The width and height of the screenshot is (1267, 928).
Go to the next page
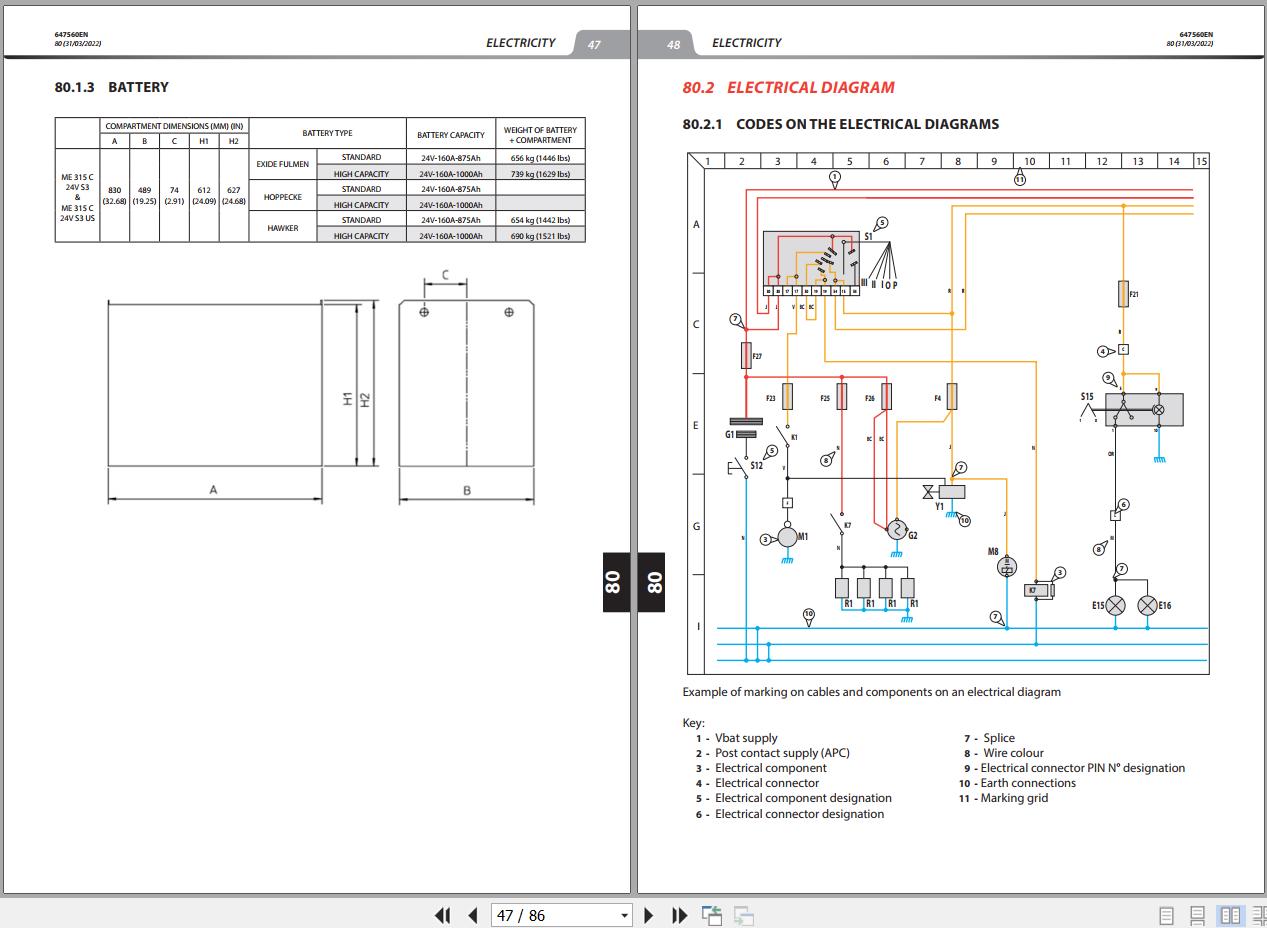click(649, 915)
